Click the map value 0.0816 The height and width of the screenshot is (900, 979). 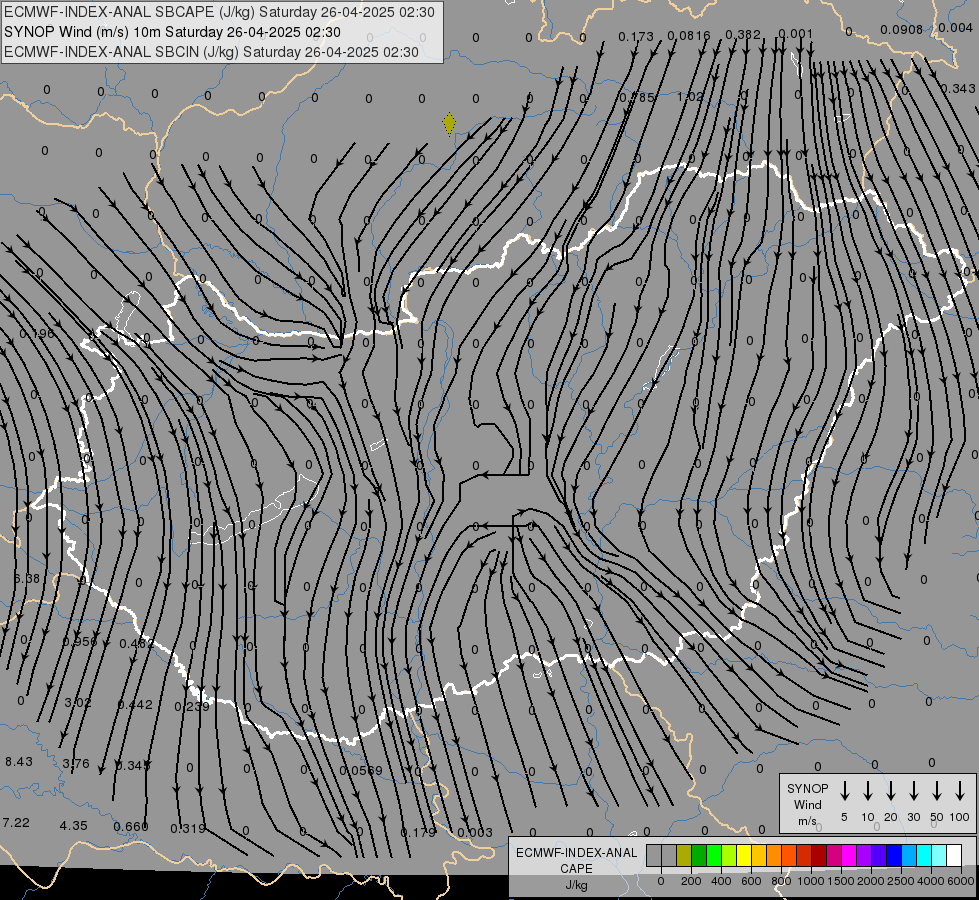(689, 35)
